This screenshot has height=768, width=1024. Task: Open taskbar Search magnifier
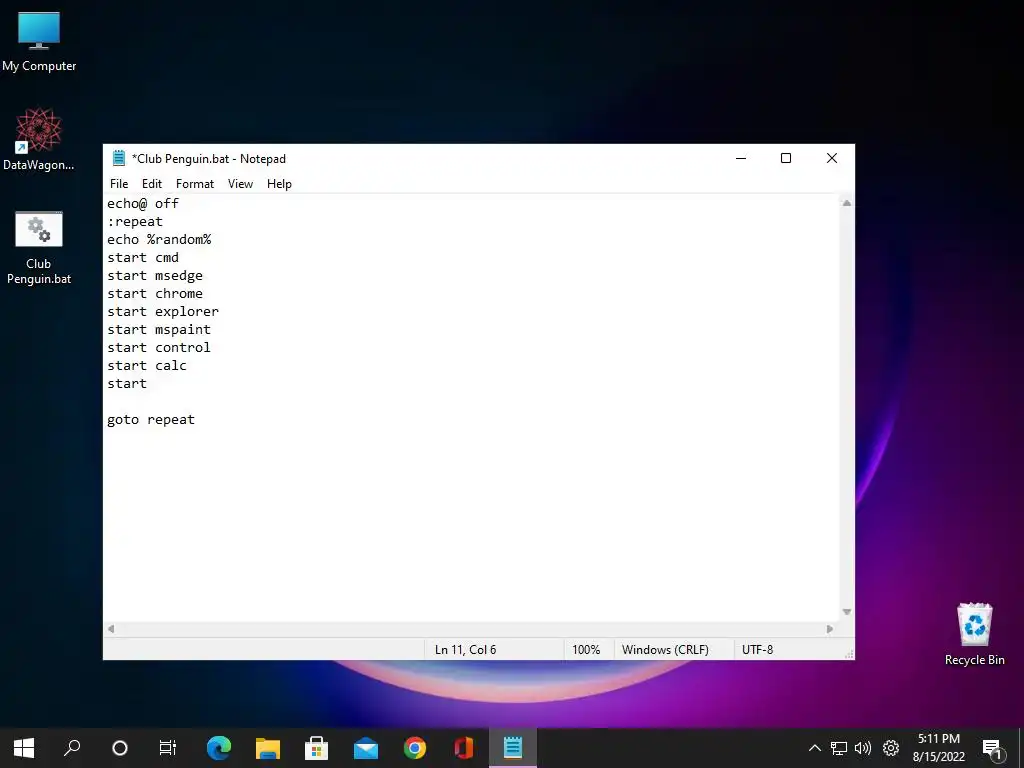[x=72, y=748]
